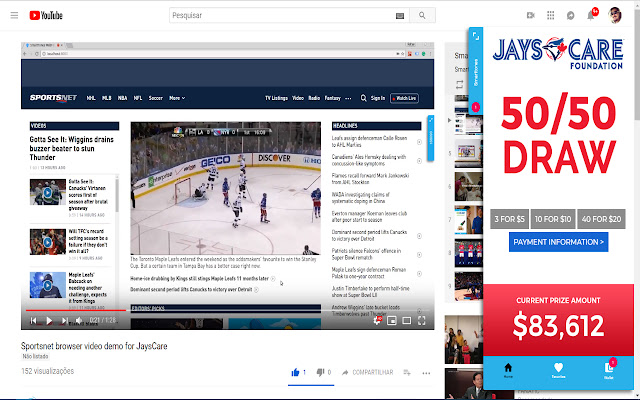Image resolution: width=640 pixels, height=400 pixels.
Task: Open Sportsnet nav three-dot overflow
Action: click(x=348, y=98)
